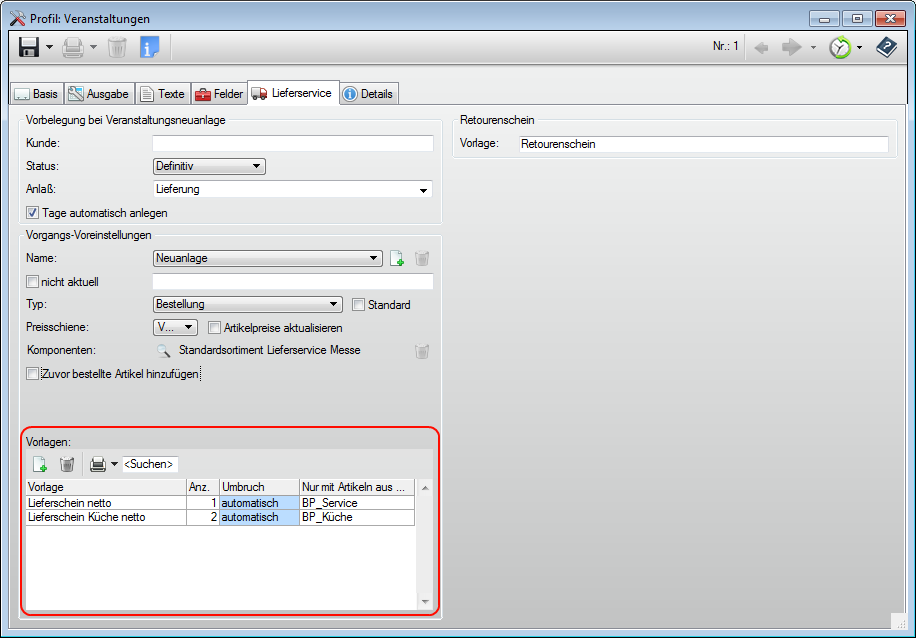Switch to the Ausgabe tab
This screenshot has height=638, width=916.
click(x=99, y=94)
